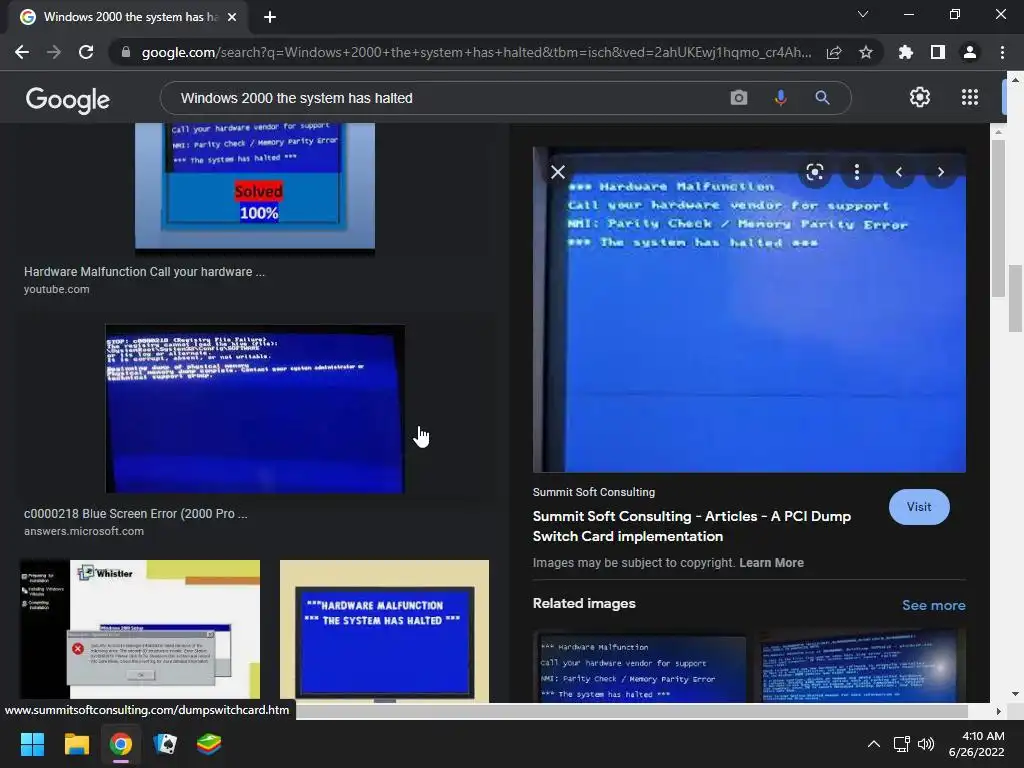The image size is (1024, 768).
Task: Click youtube.com source link
Action: pyautogui.click(x=57, y=289)
